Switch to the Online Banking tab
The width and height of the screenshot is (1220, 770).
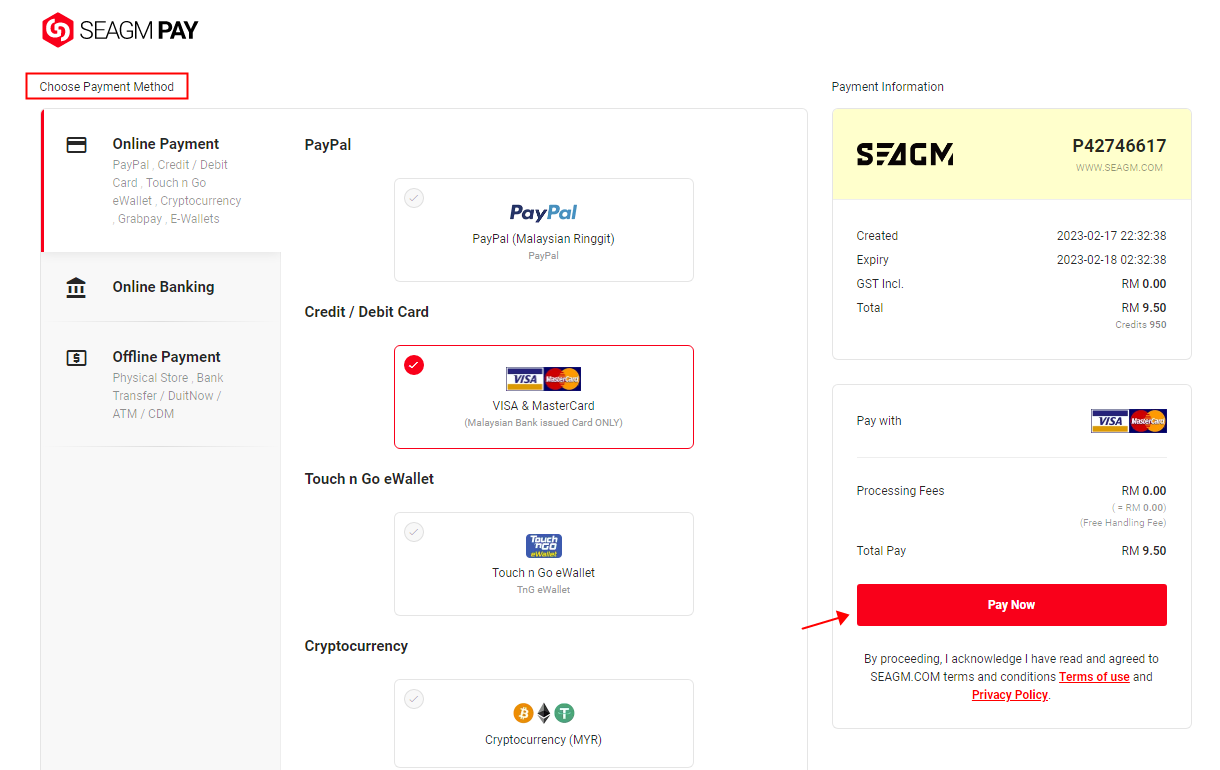[162, 287]
